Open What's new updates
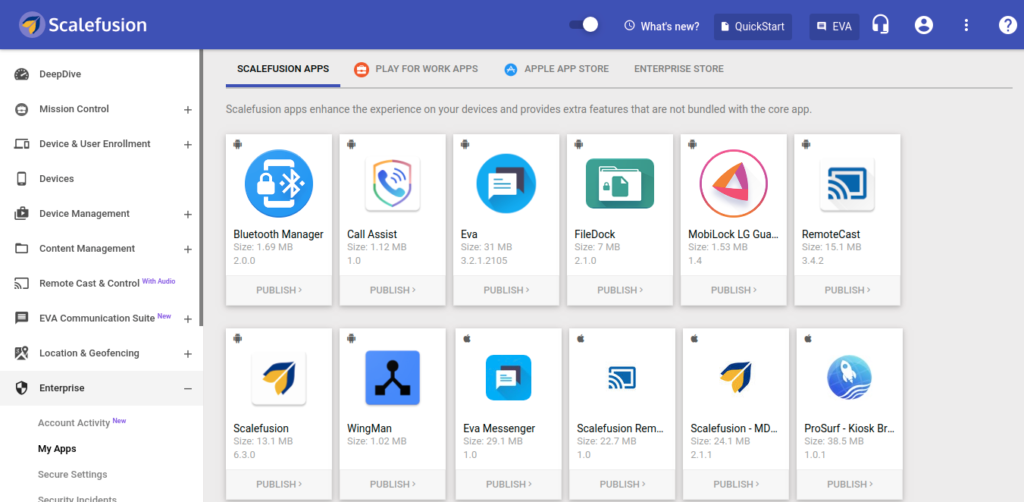1024x502 pixels. [x=662, y=27]
